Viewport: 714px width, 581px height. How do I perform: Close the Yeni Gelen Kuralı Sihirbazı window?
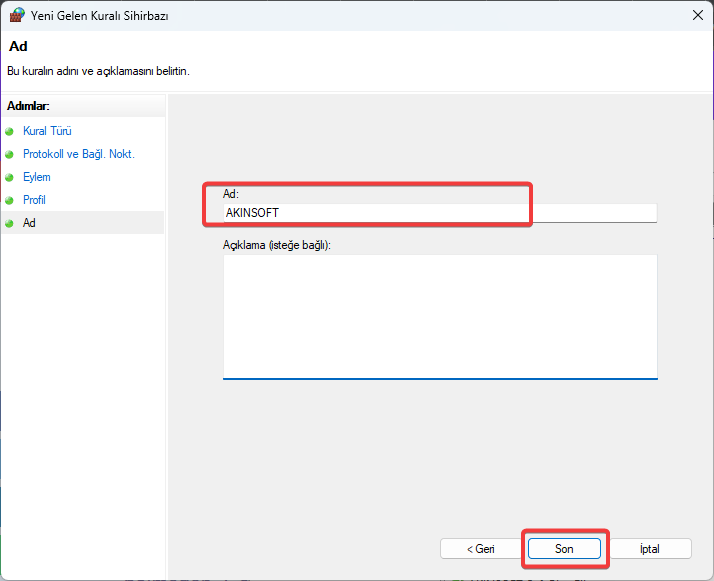point(698,15)
